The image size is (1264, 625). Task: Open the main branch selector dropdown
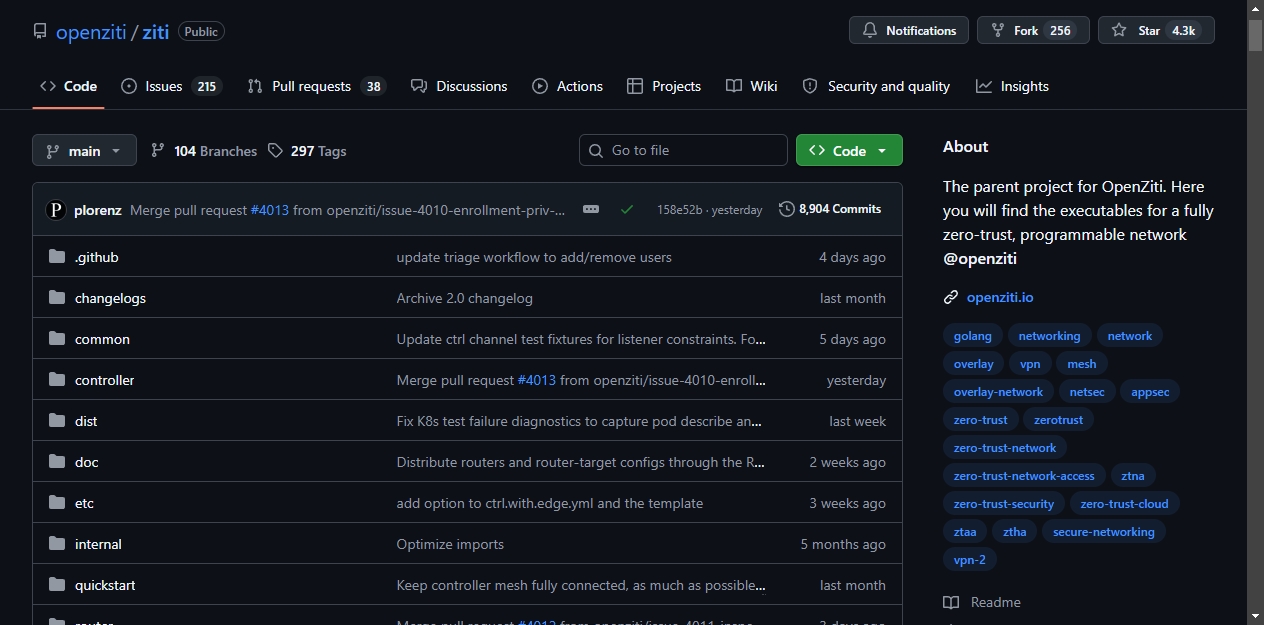(x=84, y=151)
